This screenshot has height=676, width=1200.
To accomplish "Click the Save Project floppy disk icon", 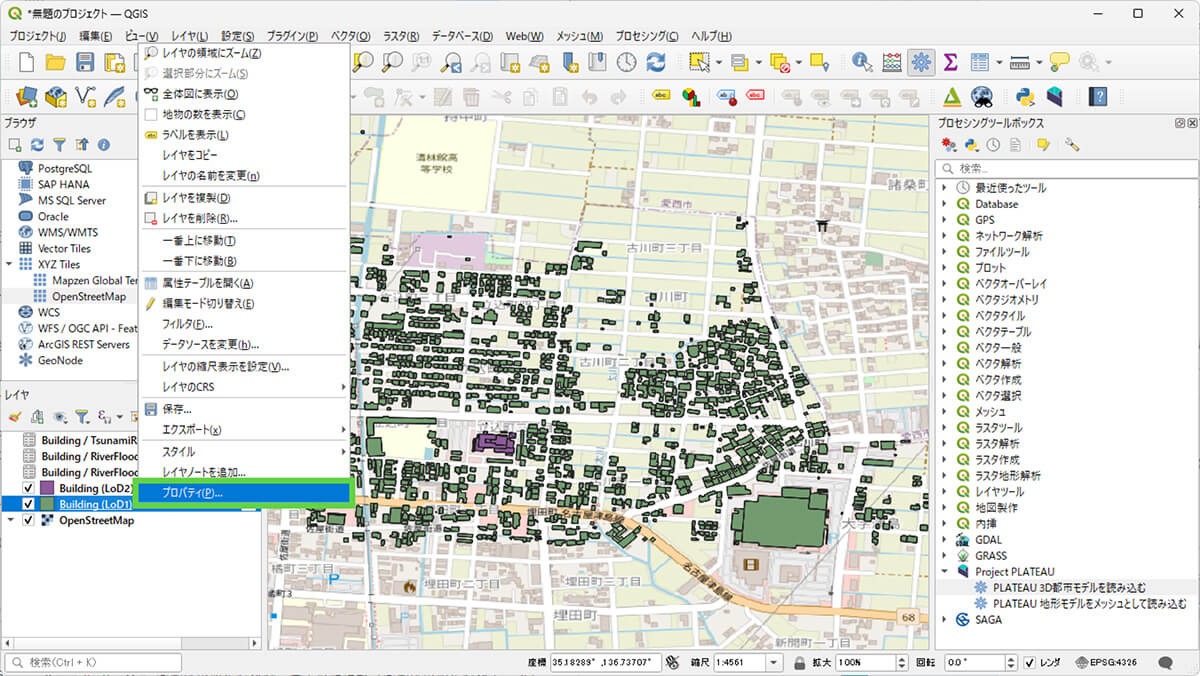I will [x=85, y=62].
